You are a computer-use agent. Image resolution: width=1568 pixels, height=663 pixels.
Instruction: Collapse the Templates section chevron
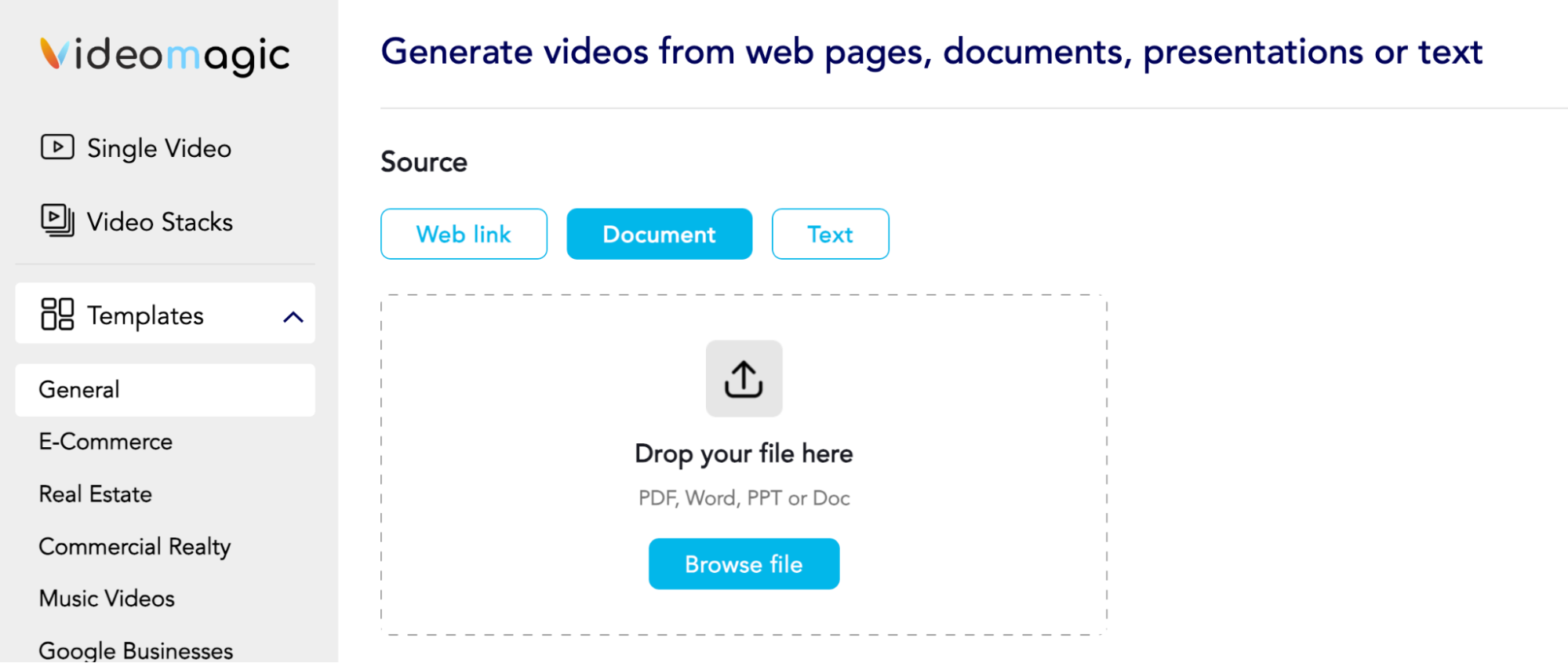tap(293, 317)
